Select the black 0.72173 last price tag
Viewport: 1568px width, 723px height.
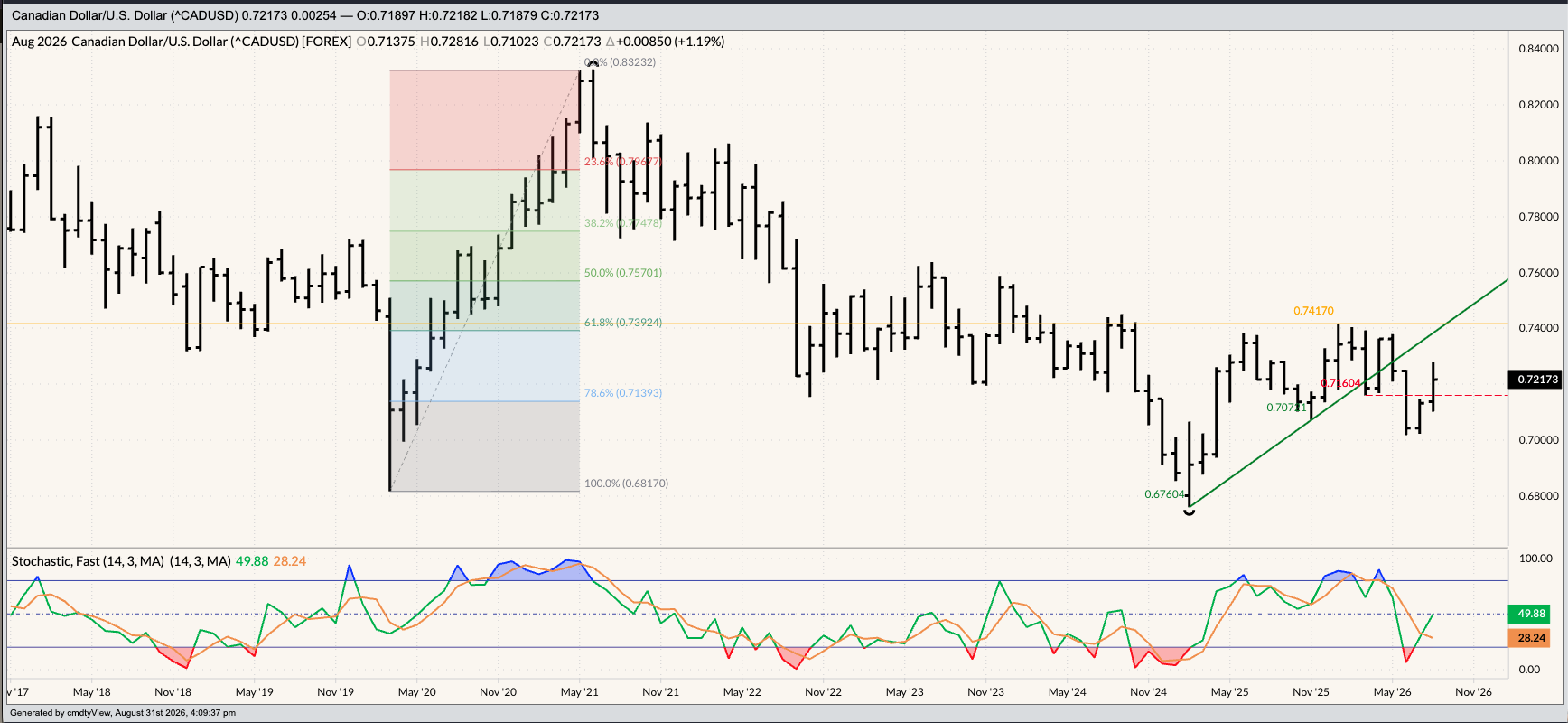point(1535,380)
